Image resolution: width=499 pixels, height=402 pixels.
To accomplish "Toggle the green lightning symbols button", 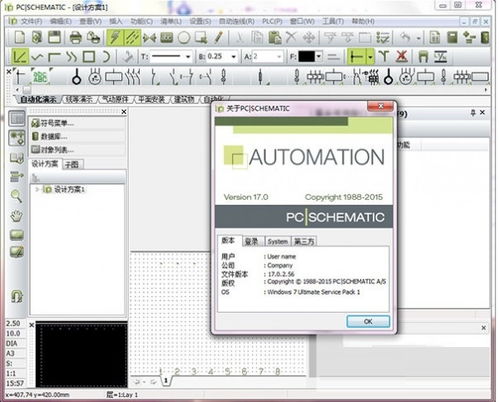I will [115, 37].
